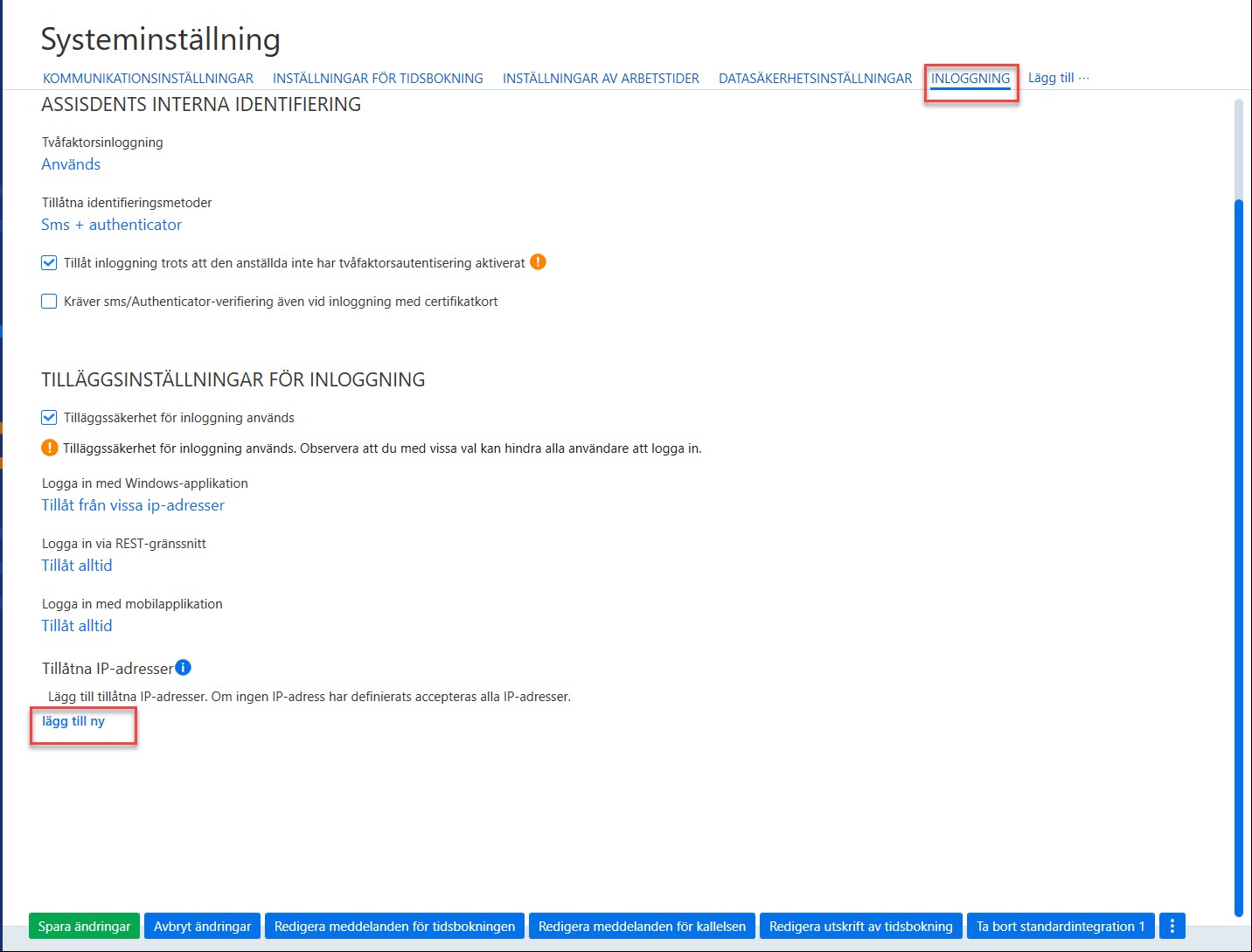Image resolution: width=1252 pixels, height=952 pixels.
Task: Click the Systeminställning page title
Action: 161,39
